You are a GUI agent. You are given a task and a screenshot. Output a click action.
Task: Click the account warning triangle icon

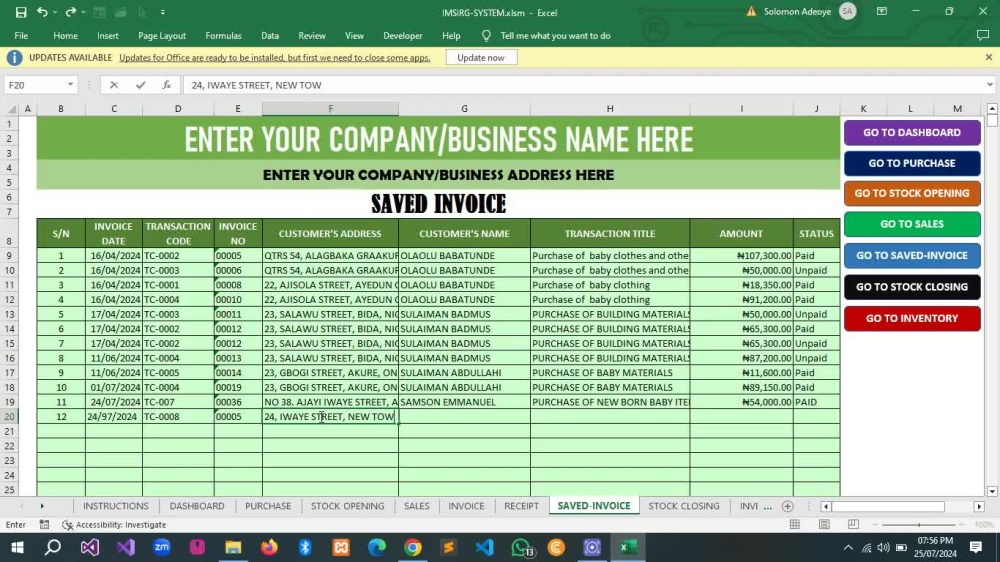(x=751, y=11)
